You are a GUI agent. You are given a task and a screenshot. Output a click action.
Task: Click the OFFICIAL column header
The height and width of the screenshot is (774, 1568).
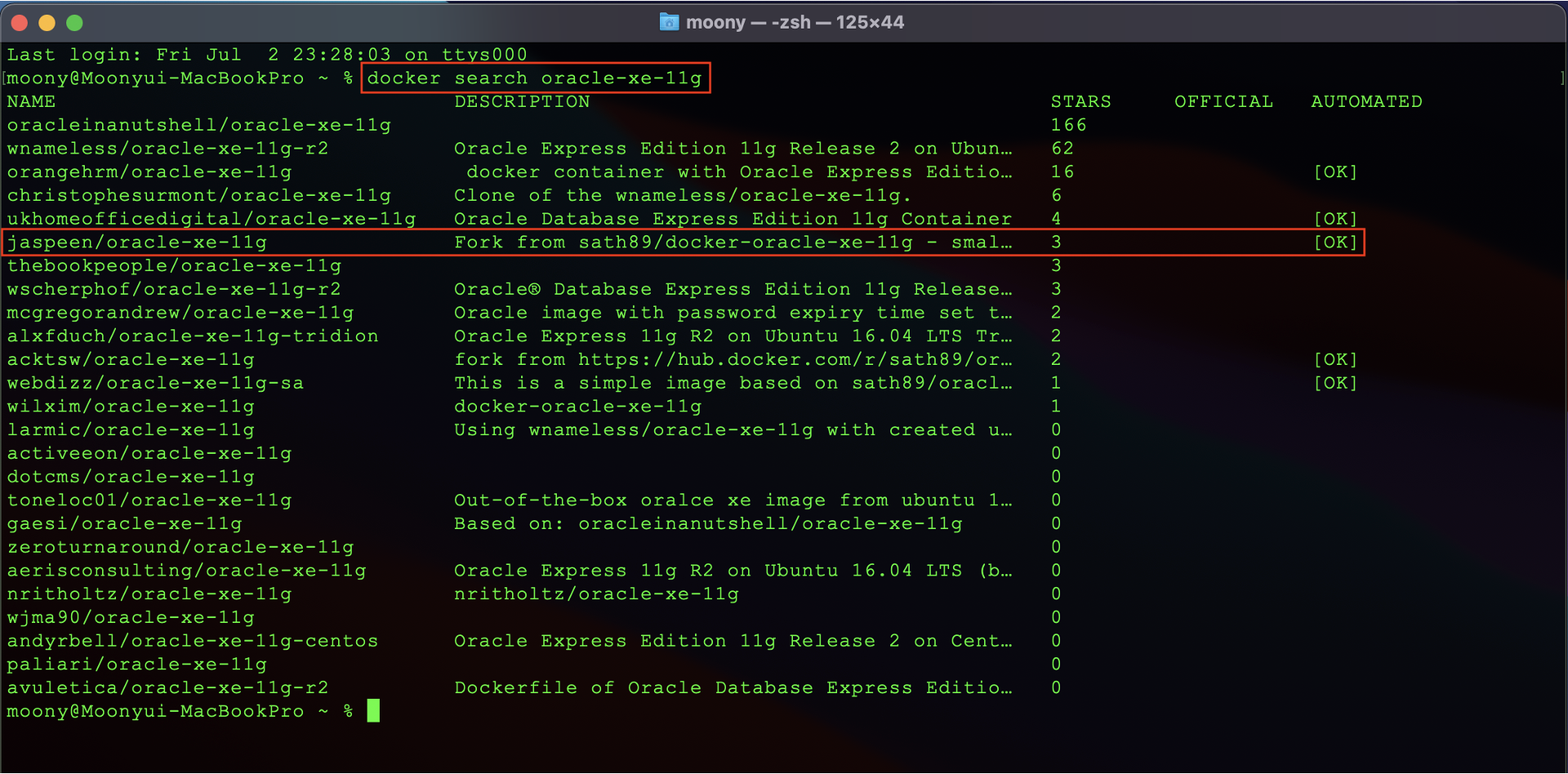1223,102
